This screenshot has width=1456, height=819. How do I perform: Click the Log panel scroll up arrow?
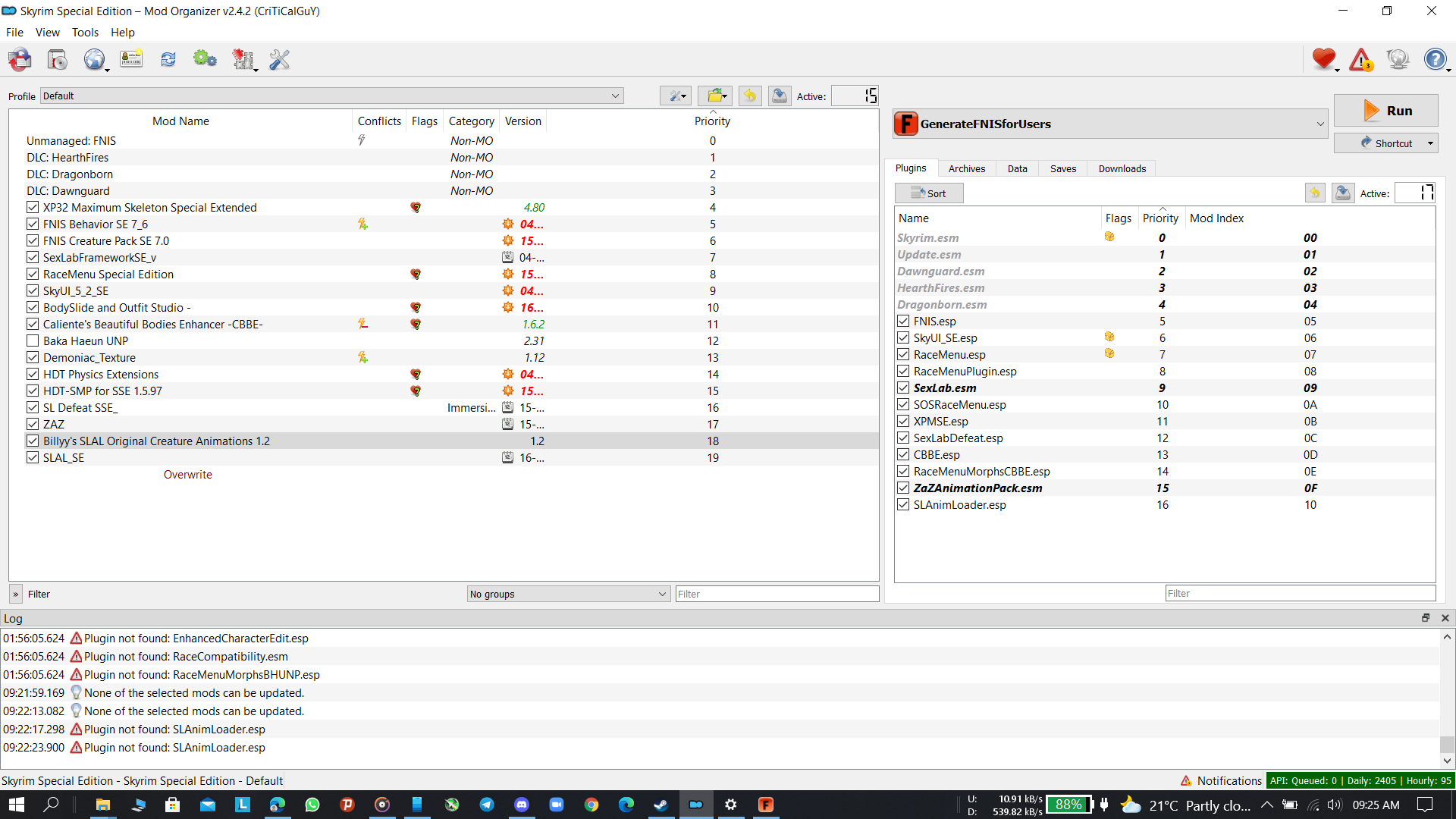click(1447, 637)
